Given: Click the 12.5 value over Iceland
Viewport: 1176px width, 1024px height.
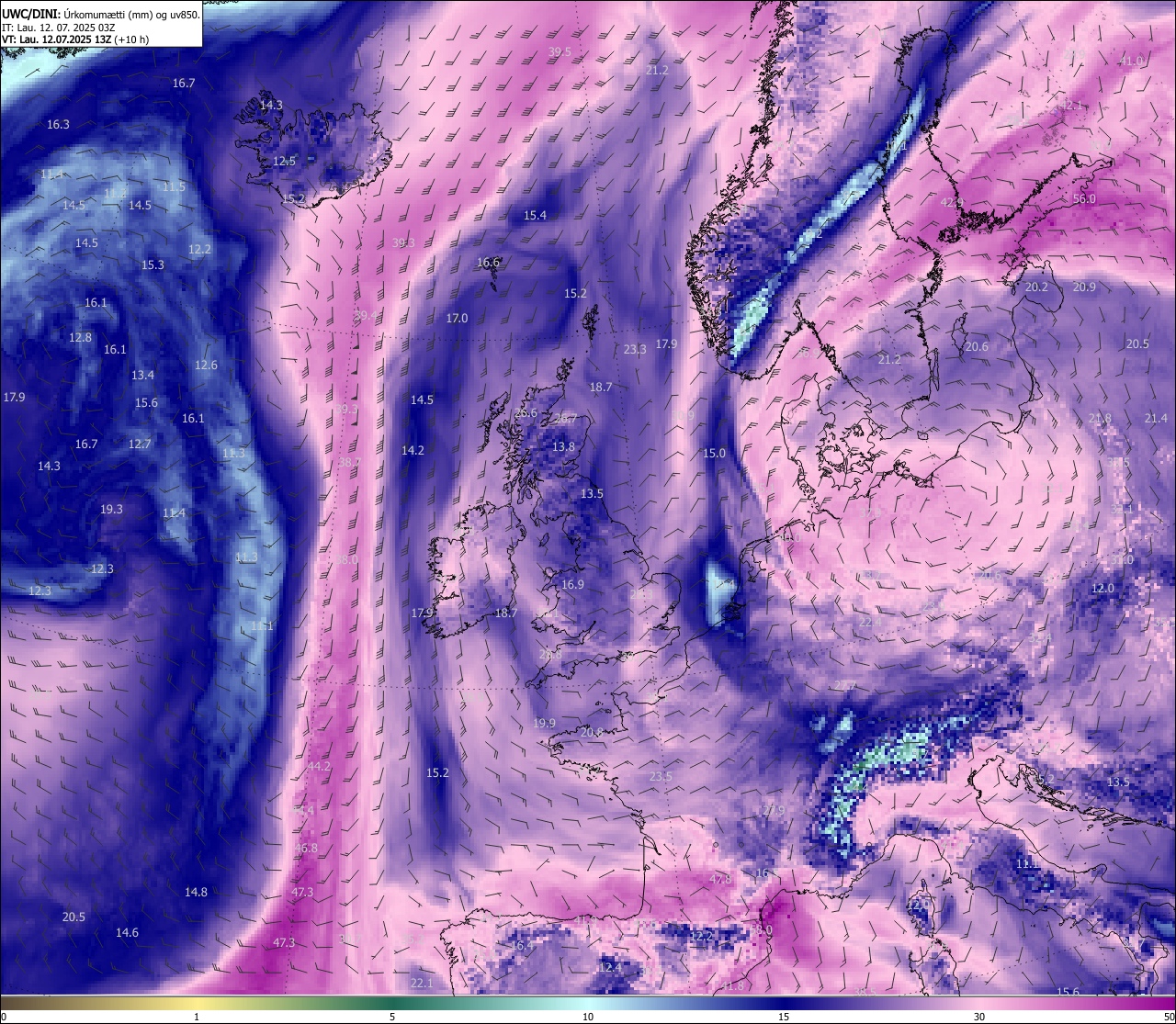Looking at the screenshot, I should pos(285,161).
